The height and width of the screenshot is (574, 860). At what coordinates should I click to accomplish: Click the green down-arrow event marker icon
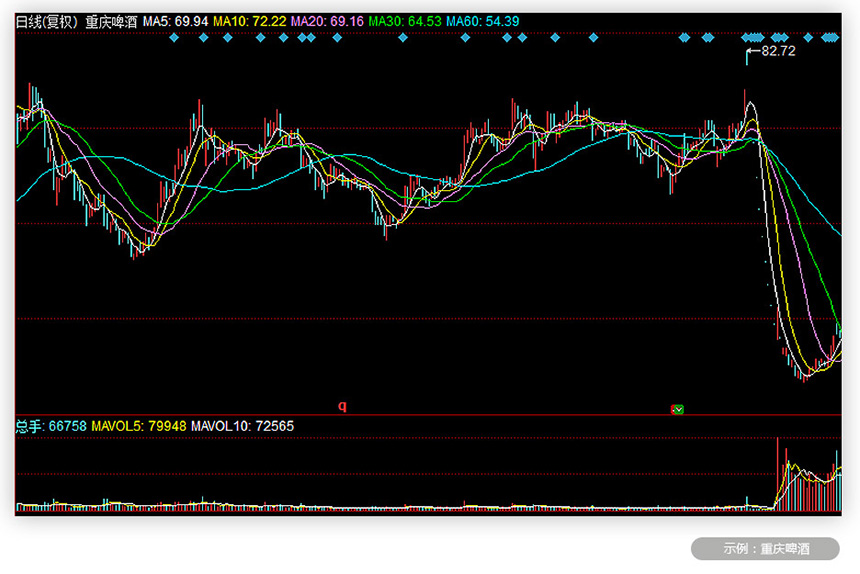coord(679,409)
